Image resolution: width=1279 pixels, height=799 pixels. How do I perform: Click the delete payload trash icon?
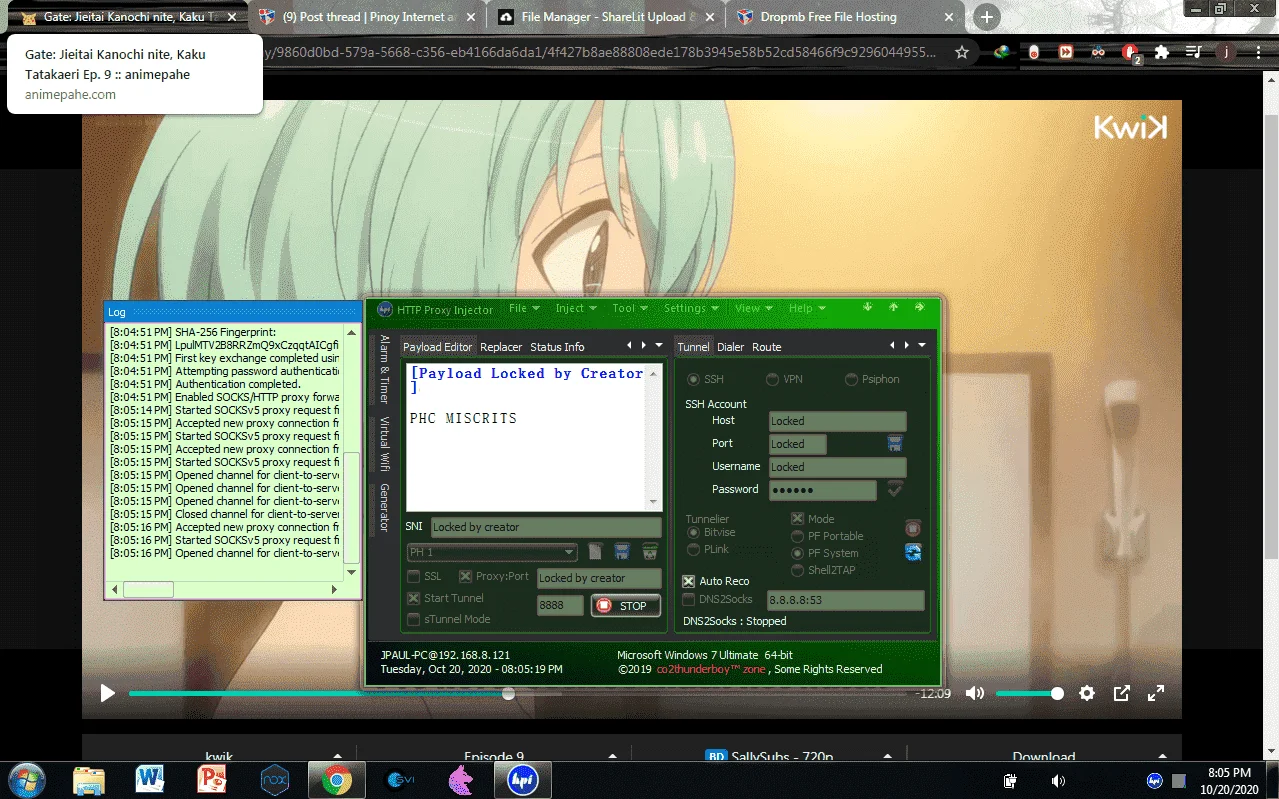click(650, 551)
